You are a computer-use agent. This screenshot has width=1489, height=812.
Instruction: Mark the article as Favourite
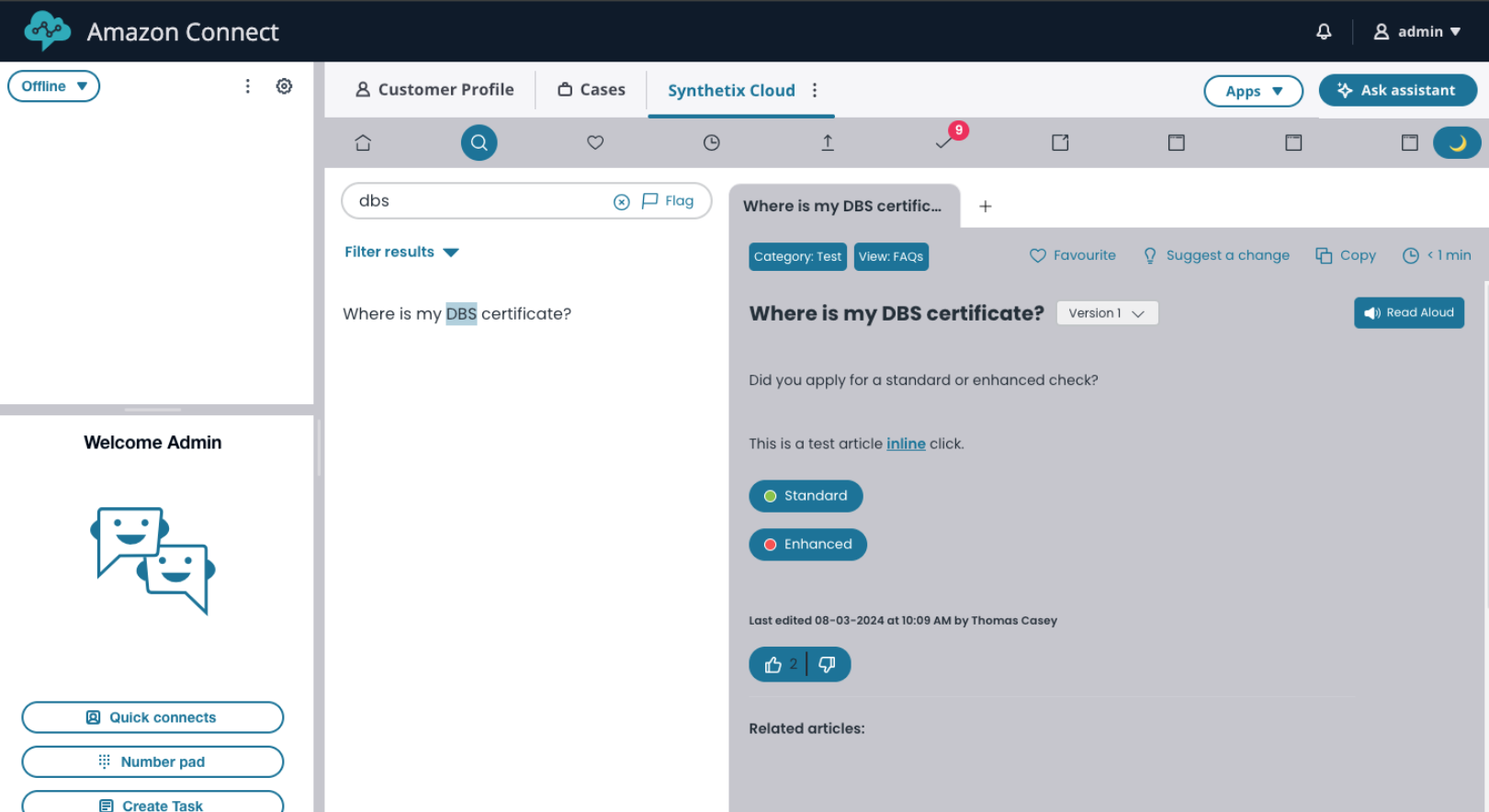[x=1073, y=255]
